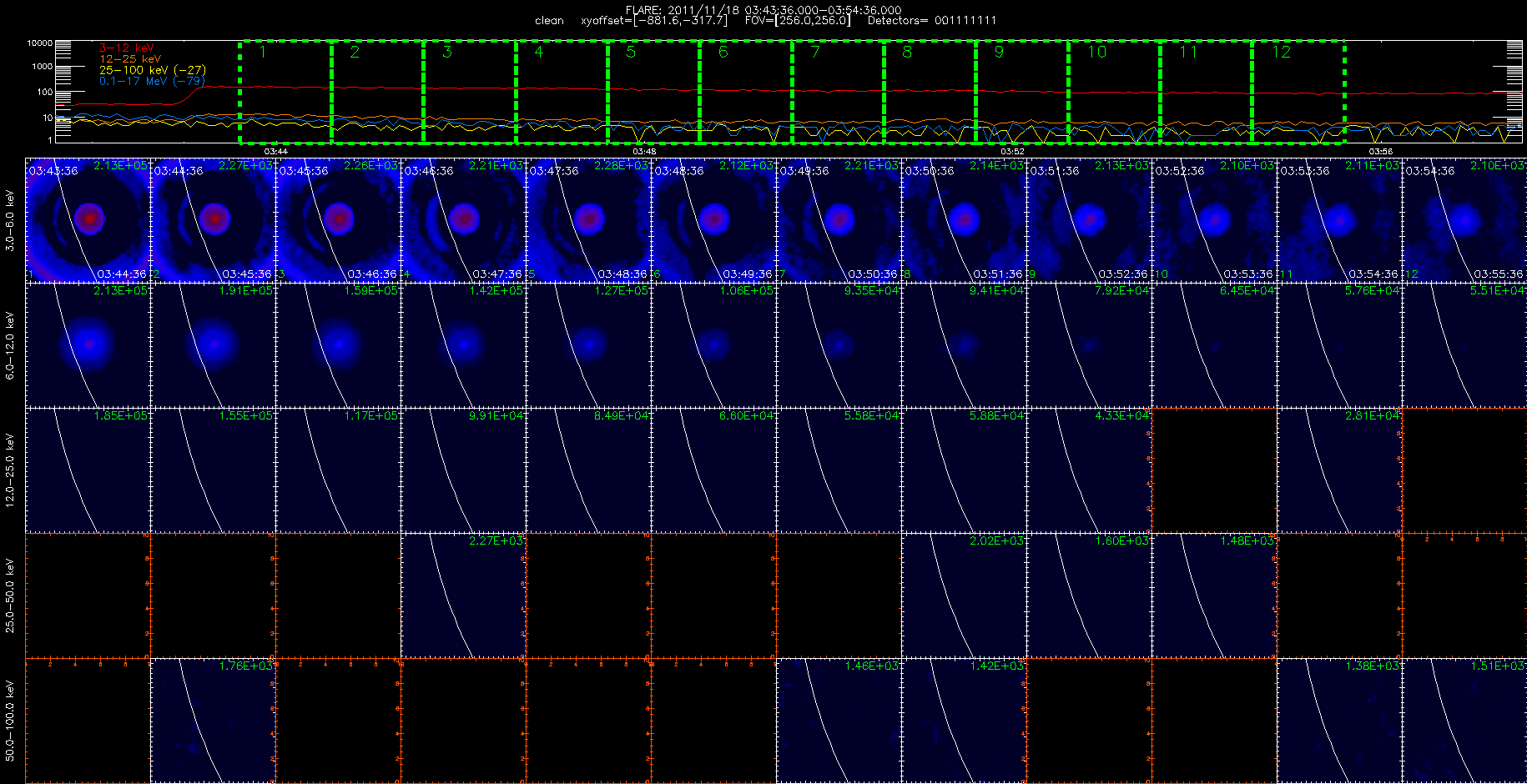Select time interval box 6 in light curve
This screenshot has width=1527, height=784.
746,92
